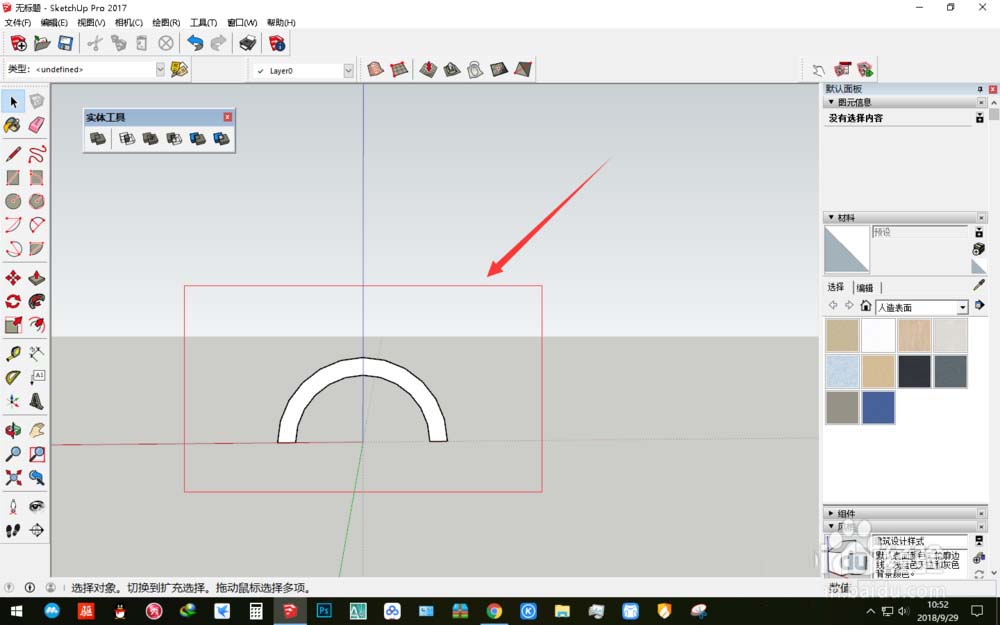The height and width of the screenshot is (625, 1000).
Task: Choose the Pan hand tool
Action: 36,430
